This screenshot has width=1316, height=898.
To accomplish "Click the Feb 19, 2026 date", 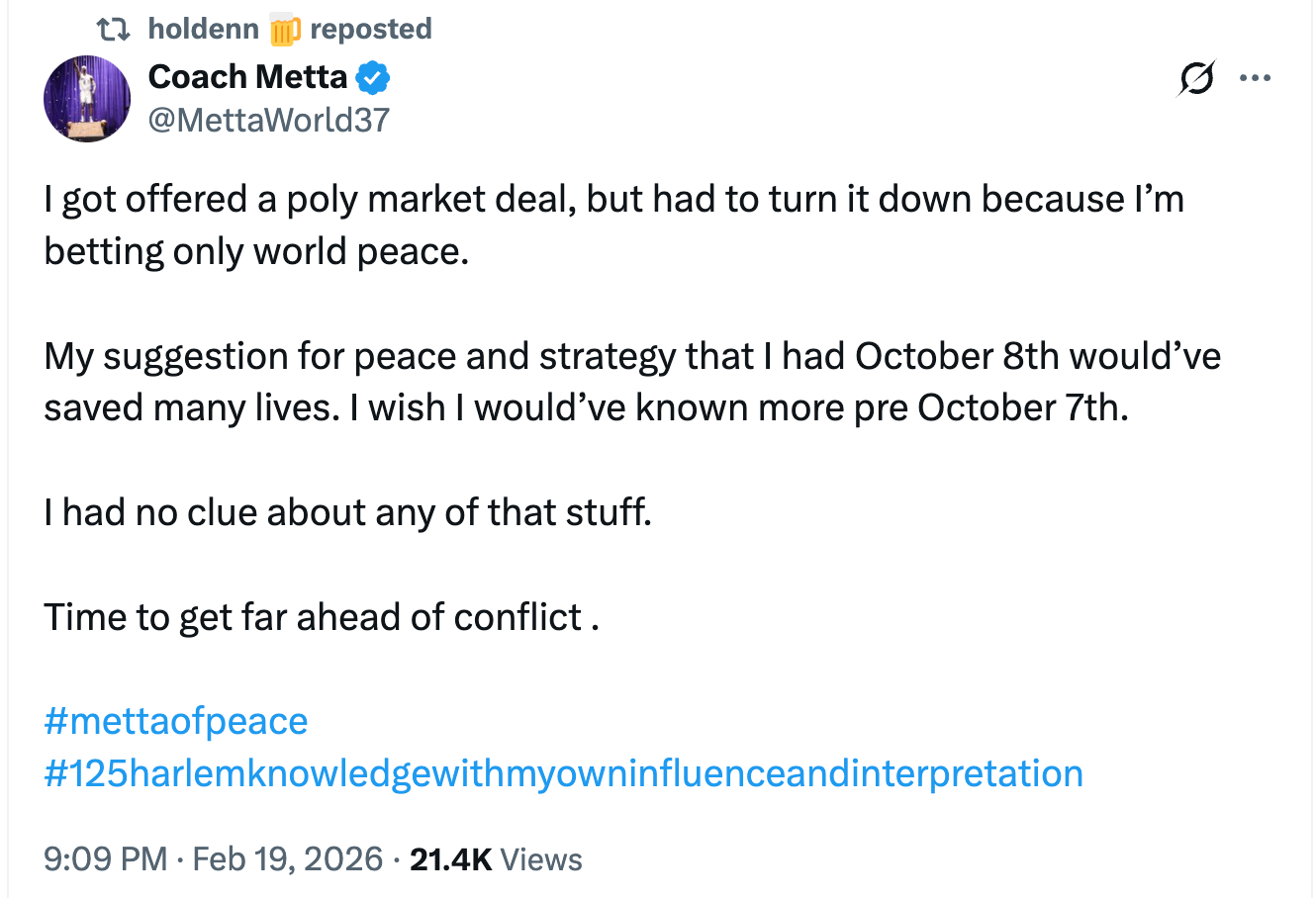I will coord(287,858).
